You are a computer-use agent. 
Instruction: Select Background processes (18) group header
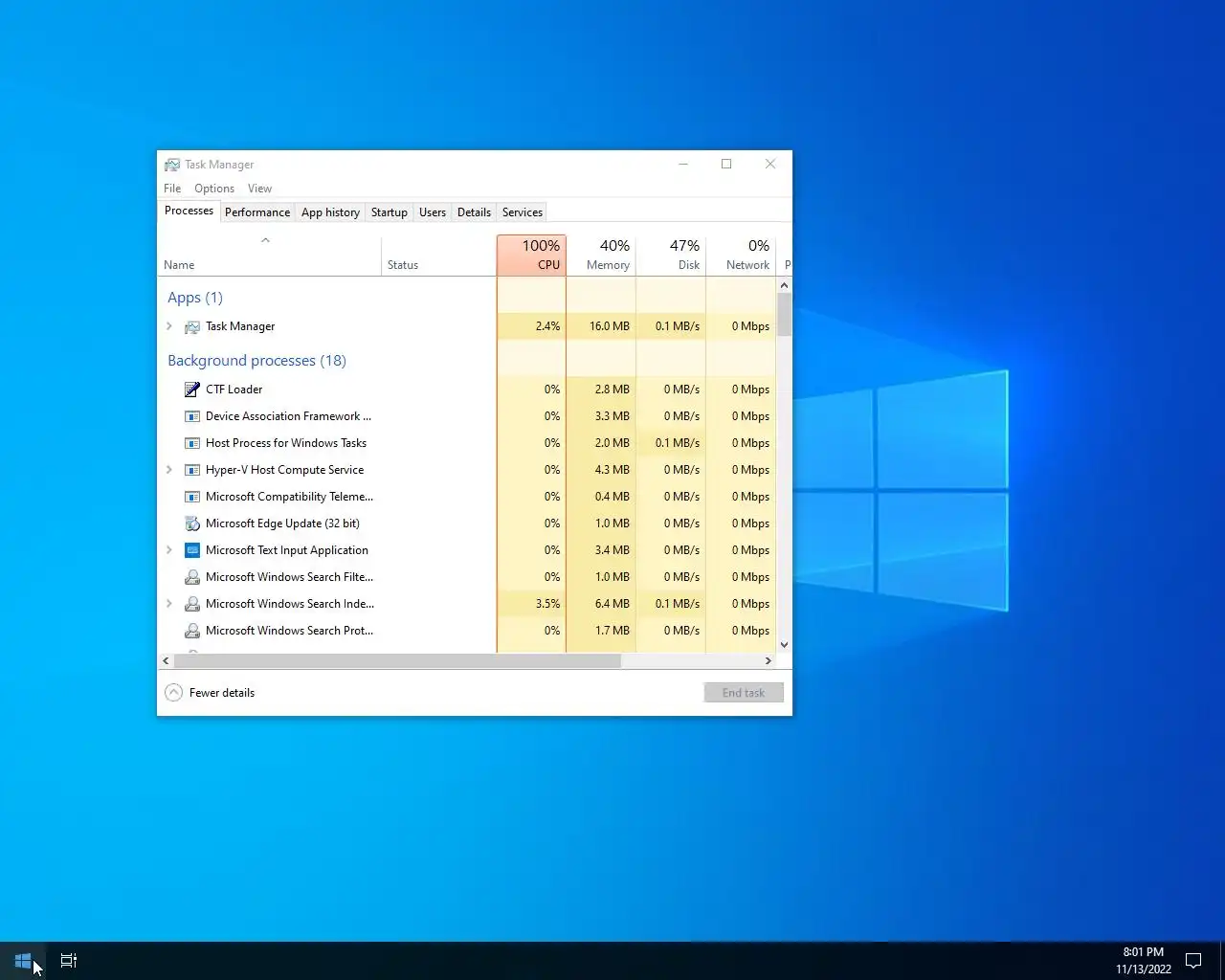pos(256,361)
